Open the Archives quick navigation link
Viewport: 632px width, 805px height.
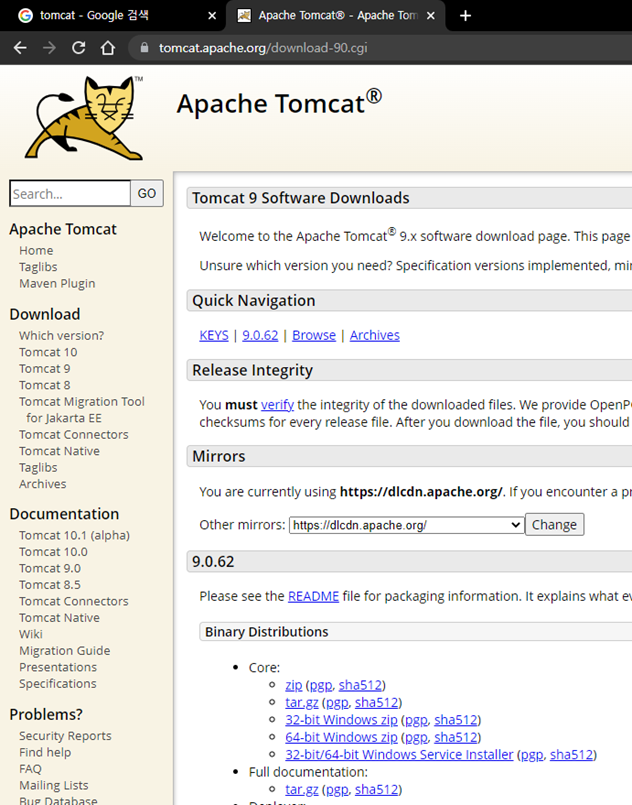374,335
